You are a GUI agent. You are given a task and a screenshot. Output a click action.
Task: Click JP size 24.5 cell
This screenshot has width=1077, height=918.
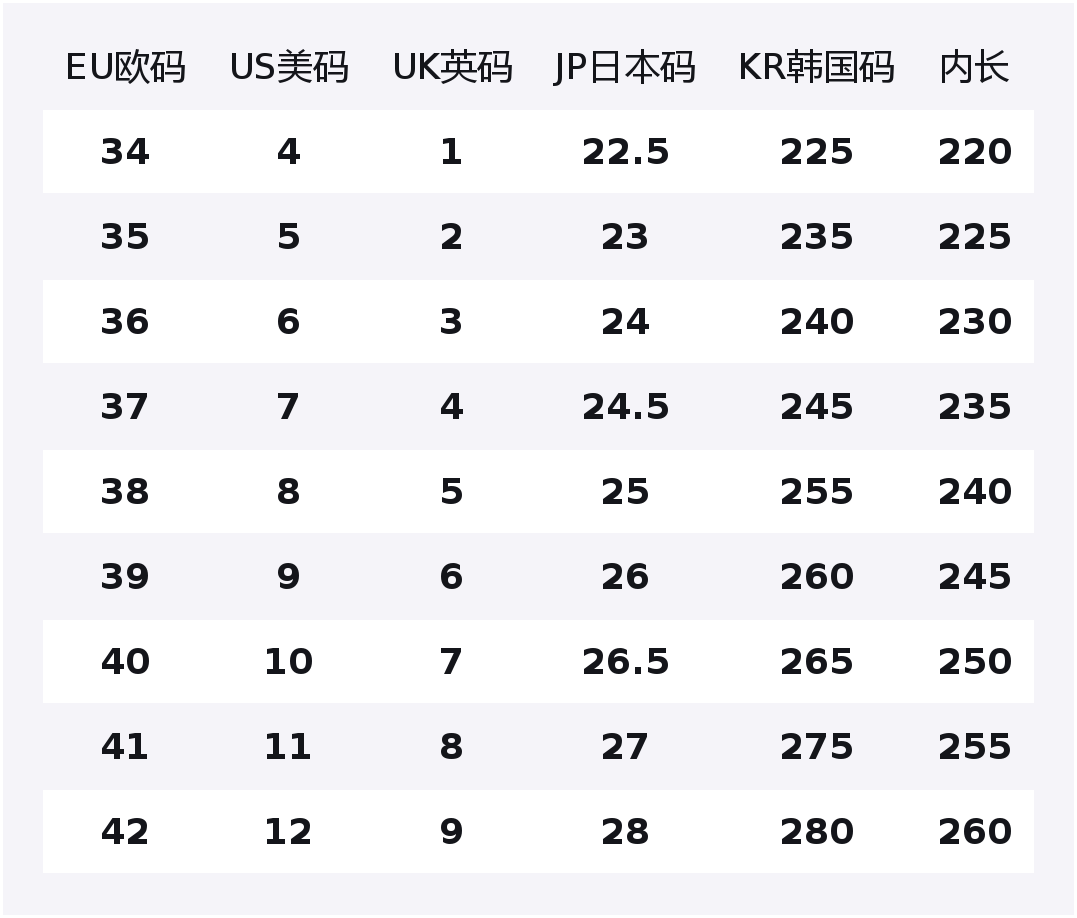tap(625, 406)
